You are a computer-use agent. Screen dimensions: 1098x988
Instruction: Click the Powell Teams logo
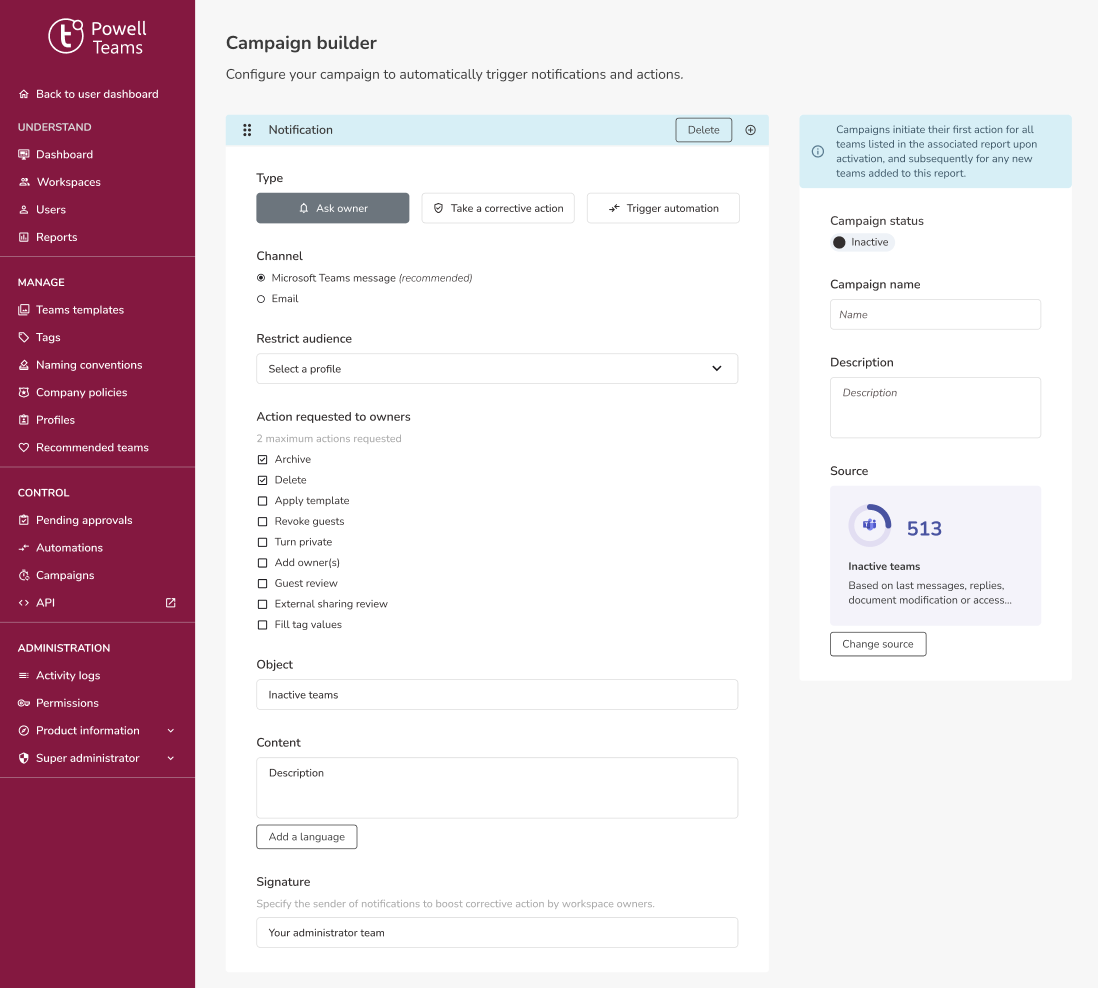point(97,36)
